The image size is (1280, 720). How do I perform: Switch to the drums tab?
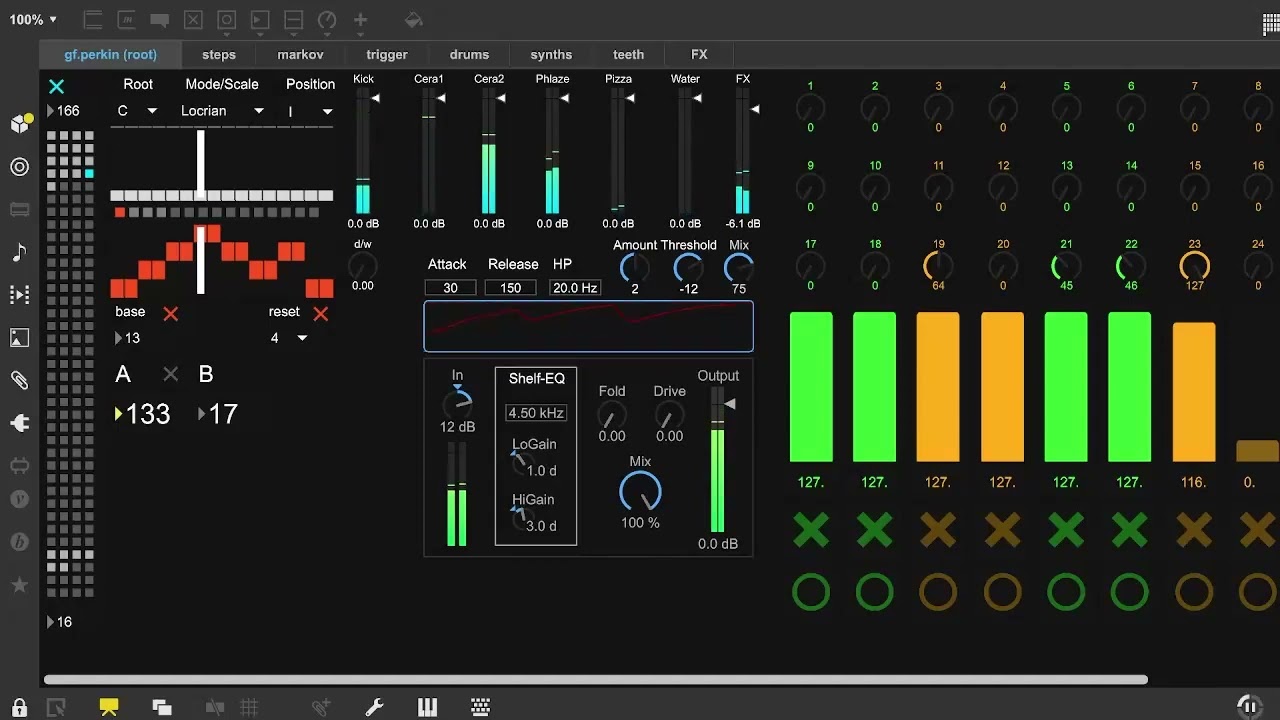pos(469,55)
